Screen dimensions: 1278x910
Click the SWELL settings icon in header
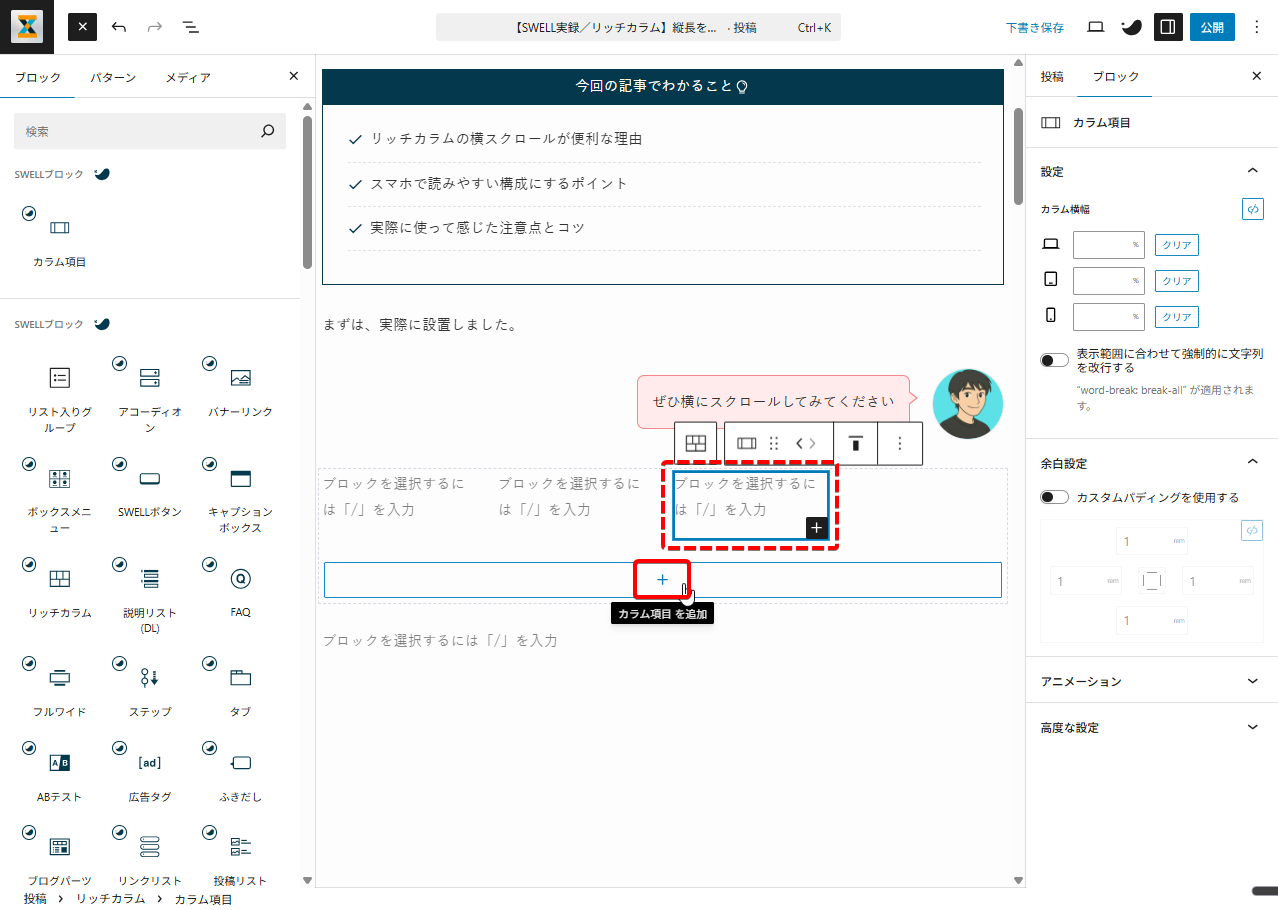tap(1131, 27)
